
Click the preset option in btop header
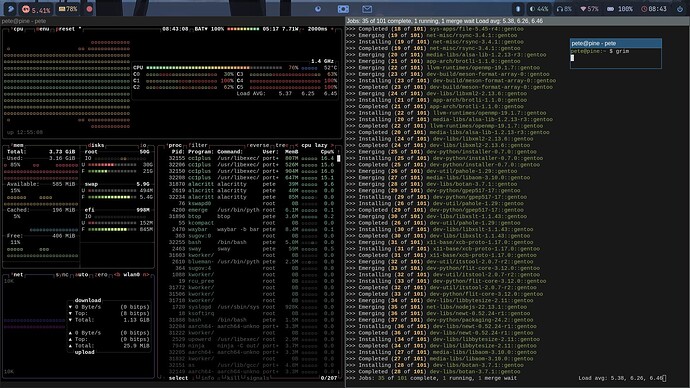point(66,29)
